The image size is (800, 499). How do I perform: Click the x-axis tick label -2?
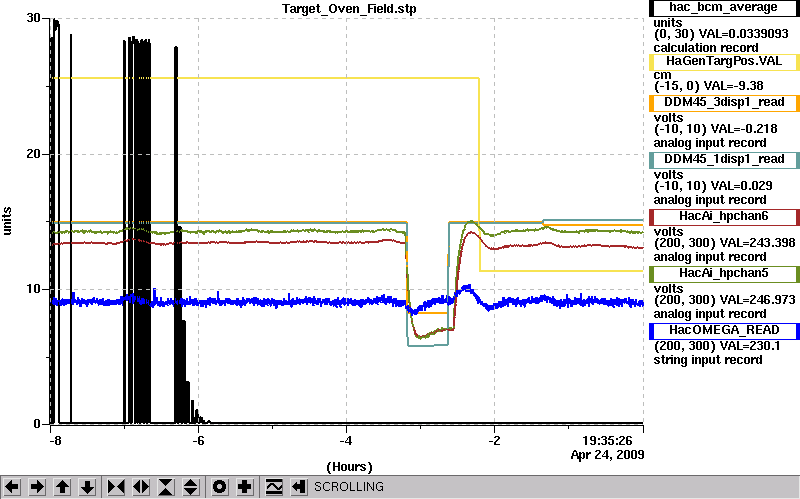pos(493,441)
